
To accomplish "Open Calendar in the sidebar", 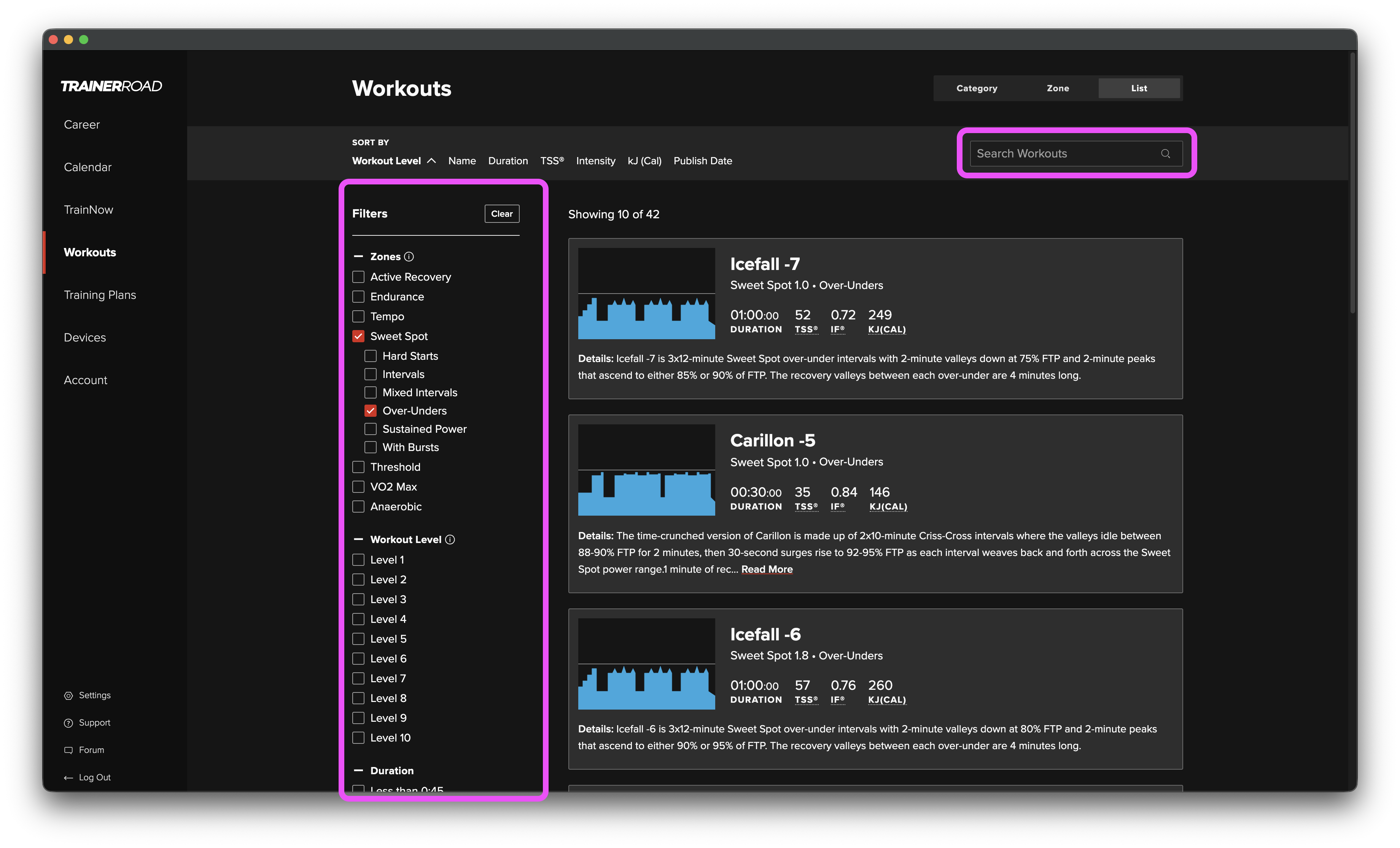I will coord(87,167).
